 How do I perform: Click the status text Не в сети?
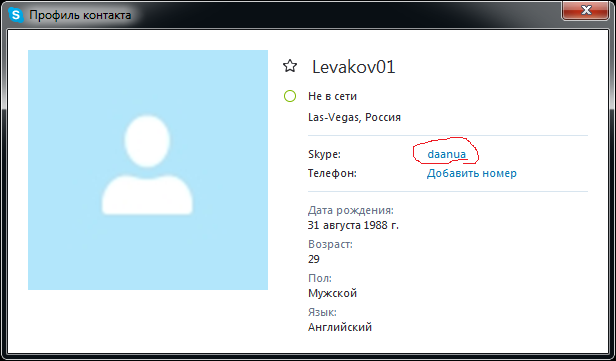[332, 96]
